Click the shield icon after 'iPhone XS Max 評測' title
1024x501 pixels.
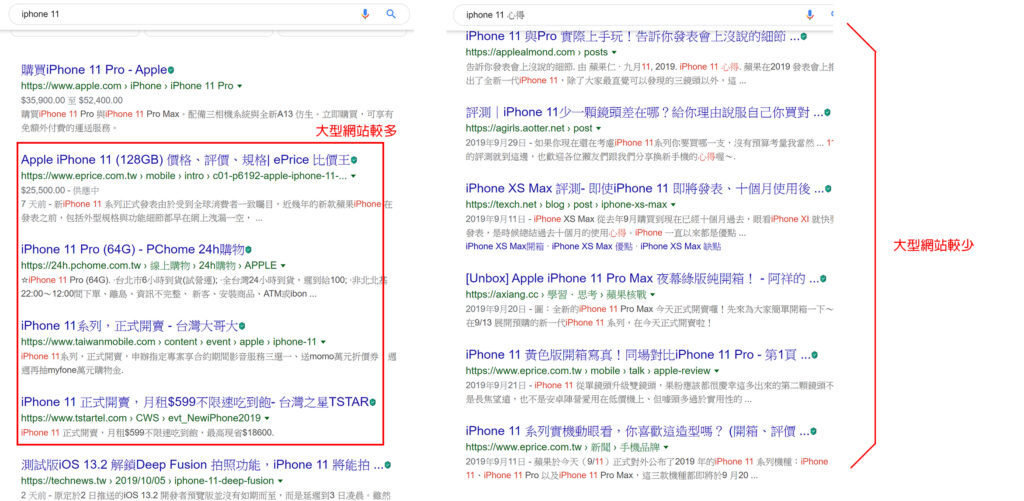pos(827,189)
